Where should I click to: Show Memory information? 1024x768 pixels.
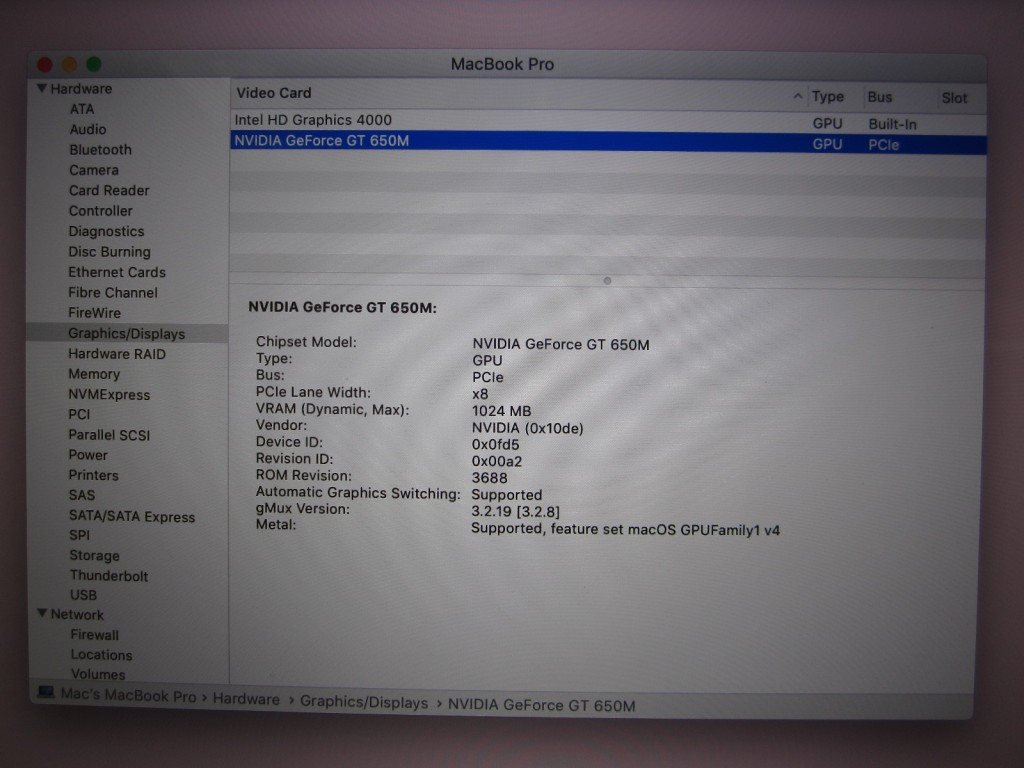[94, 374]
